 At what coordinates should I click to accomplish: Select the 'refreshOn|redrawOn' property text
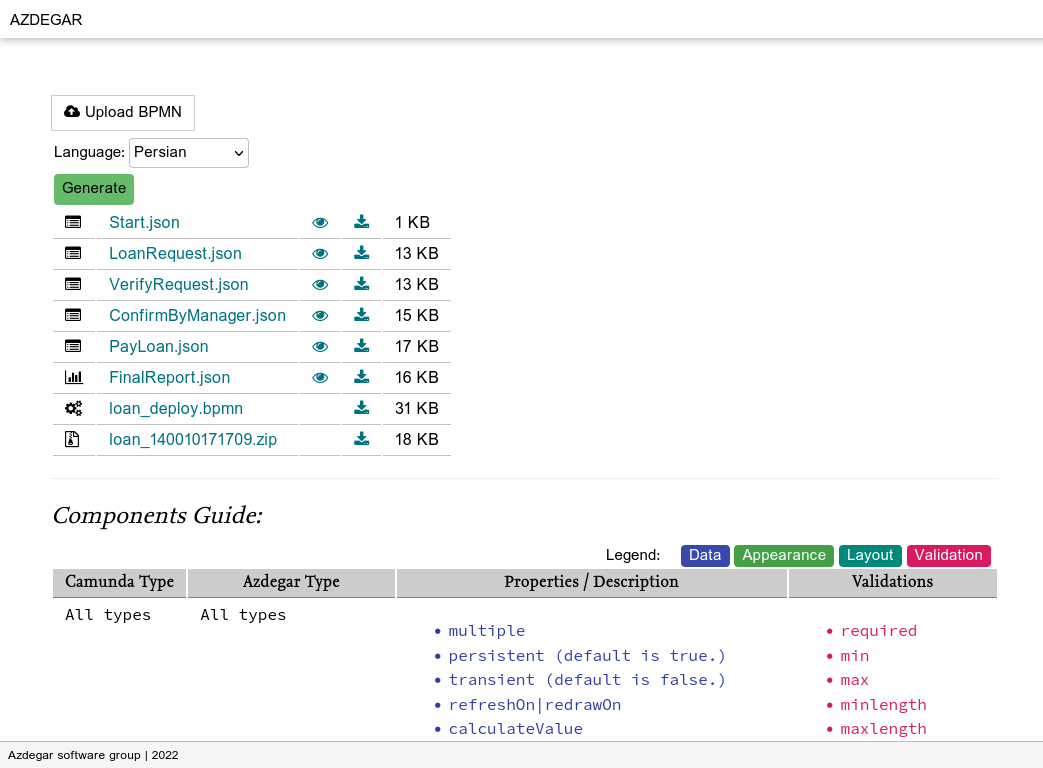coord(535,705)
